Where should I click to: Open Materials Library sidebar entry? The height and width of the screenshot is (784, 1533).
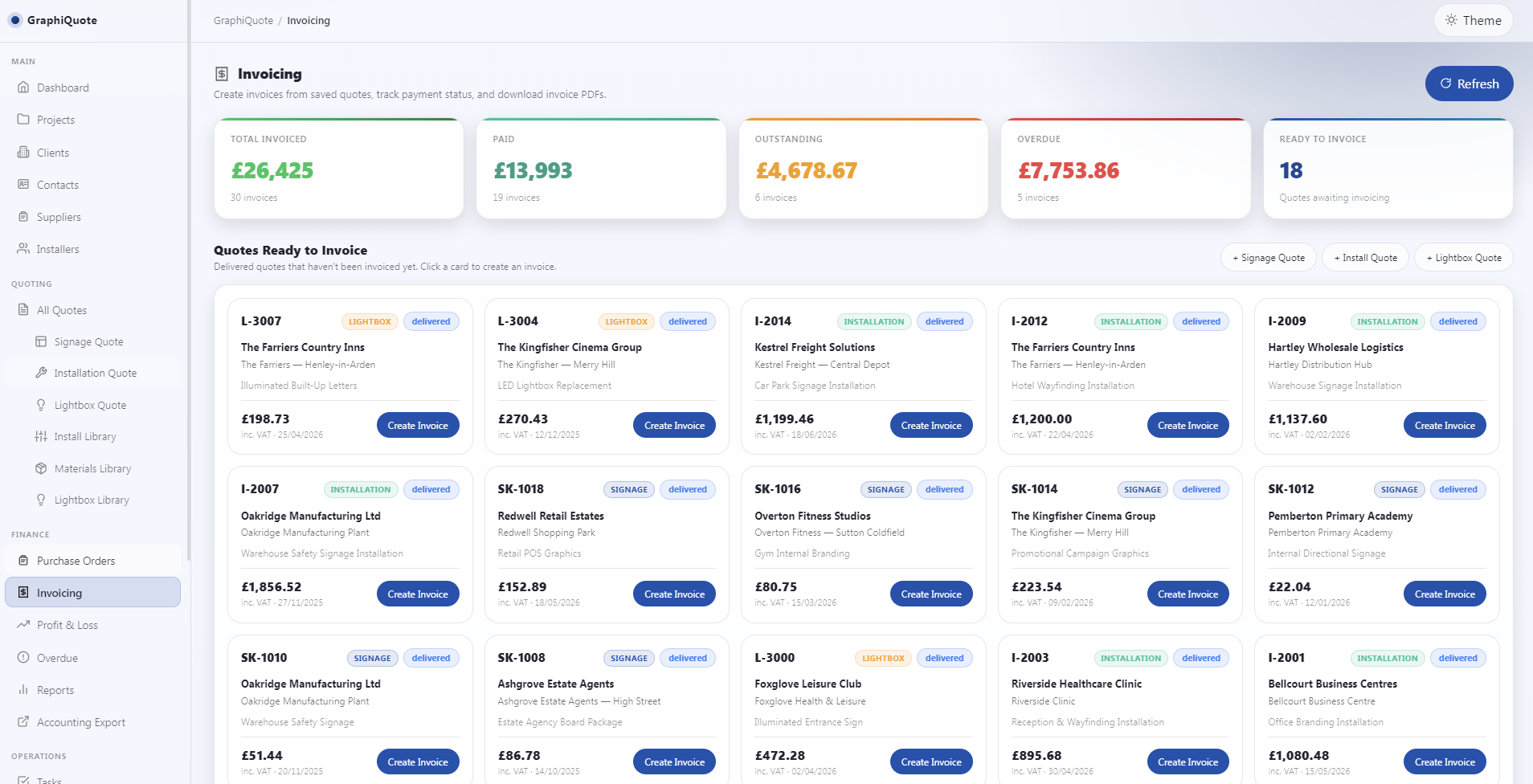(x=92, y=468)
